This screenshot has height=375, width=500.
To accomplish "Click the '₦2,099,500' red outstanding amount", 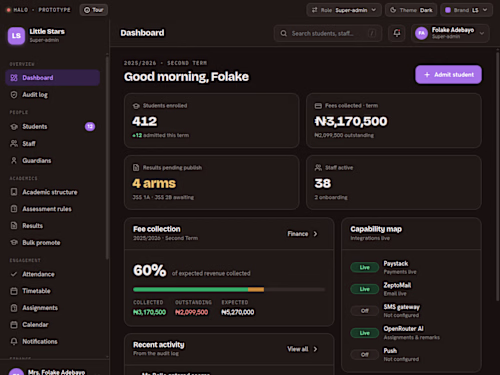I will 192,312.
